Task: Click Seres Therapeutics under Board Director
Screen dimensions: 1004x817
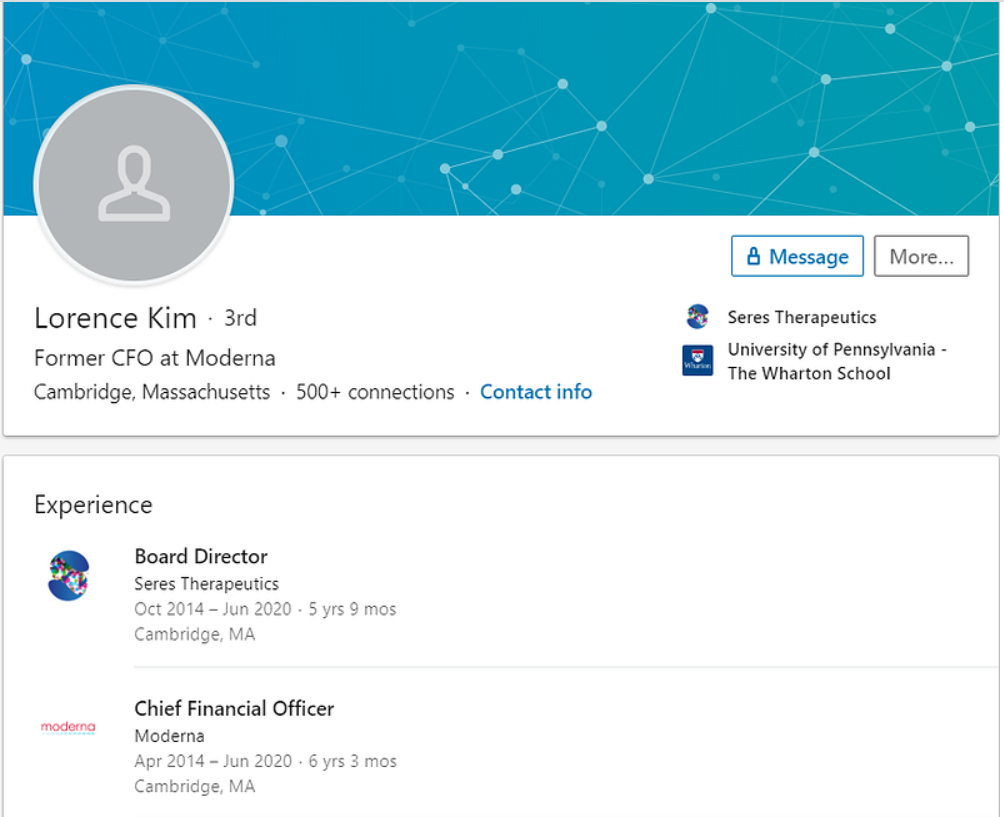Action: tap(206, 583)
